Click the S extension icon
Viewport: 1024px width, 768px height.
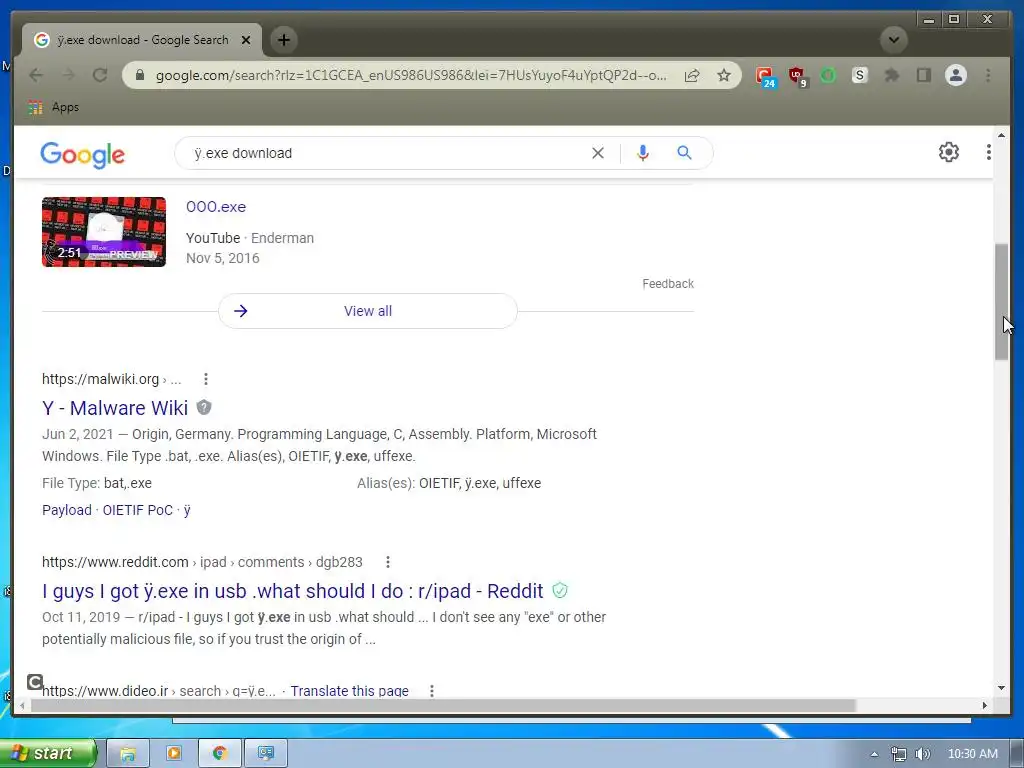tap(860, 75)
